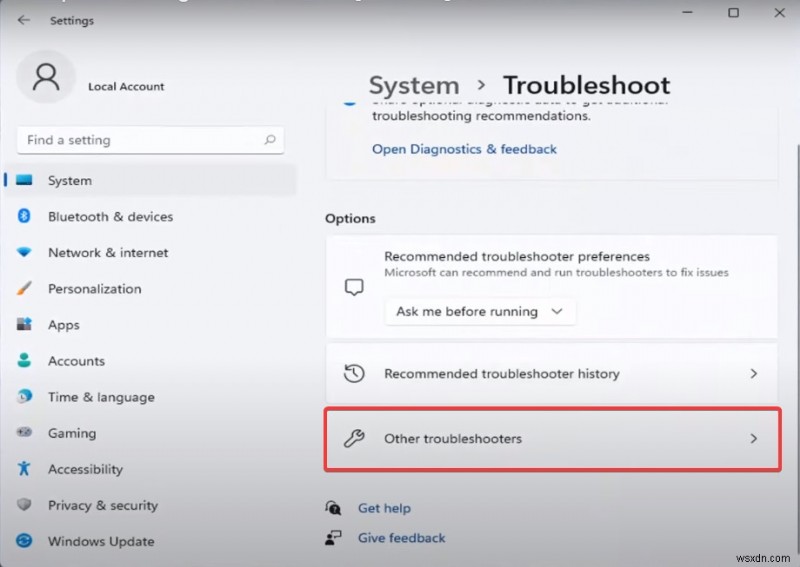Open the 'Ask me before running' dropdown
The width and height of the screenshot is (800, 567).
tap(479, 312)
